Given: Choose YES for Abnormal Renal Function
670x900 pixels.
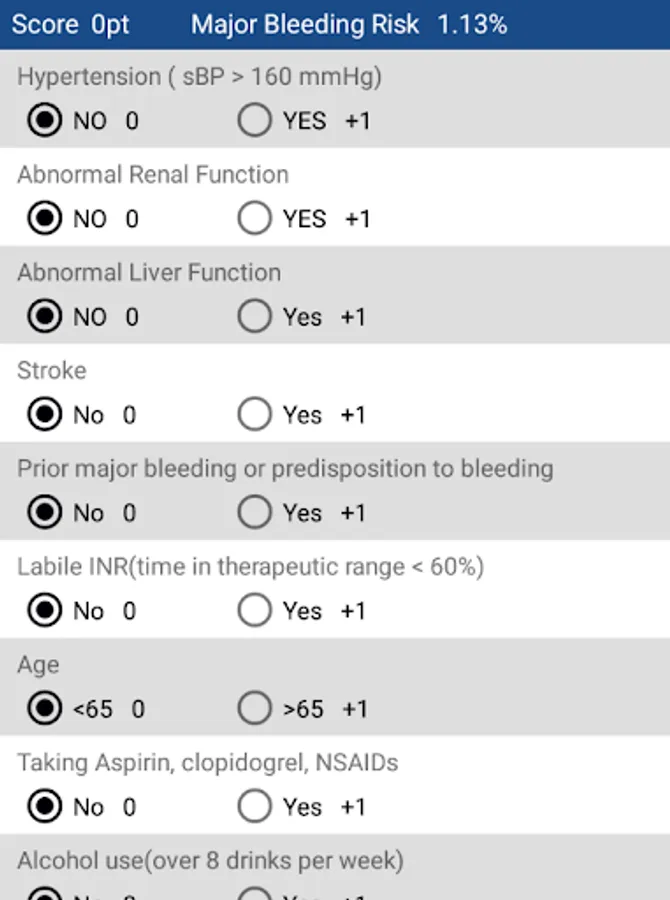Looking at the screenshot, I should click(255, 219).
